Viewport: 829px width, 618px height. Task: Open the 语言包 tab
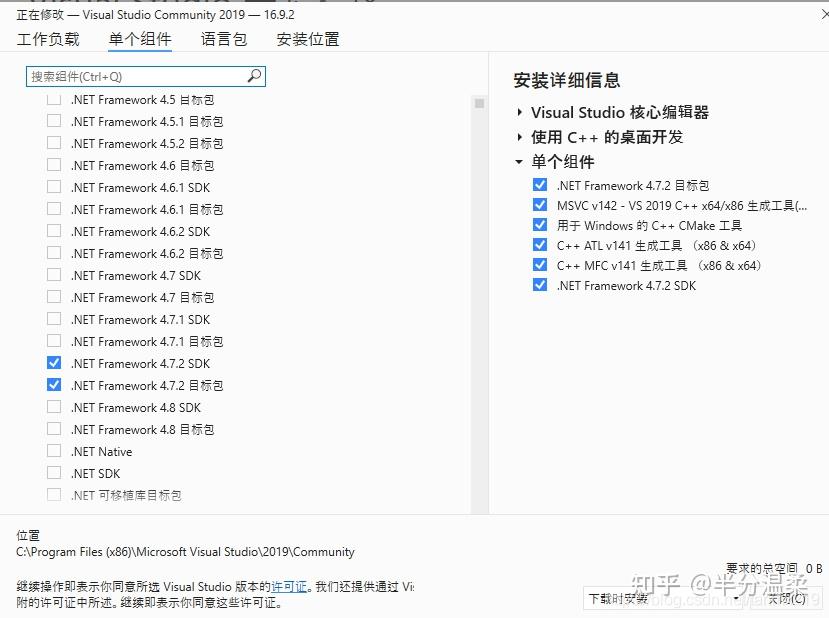[222, 39]
